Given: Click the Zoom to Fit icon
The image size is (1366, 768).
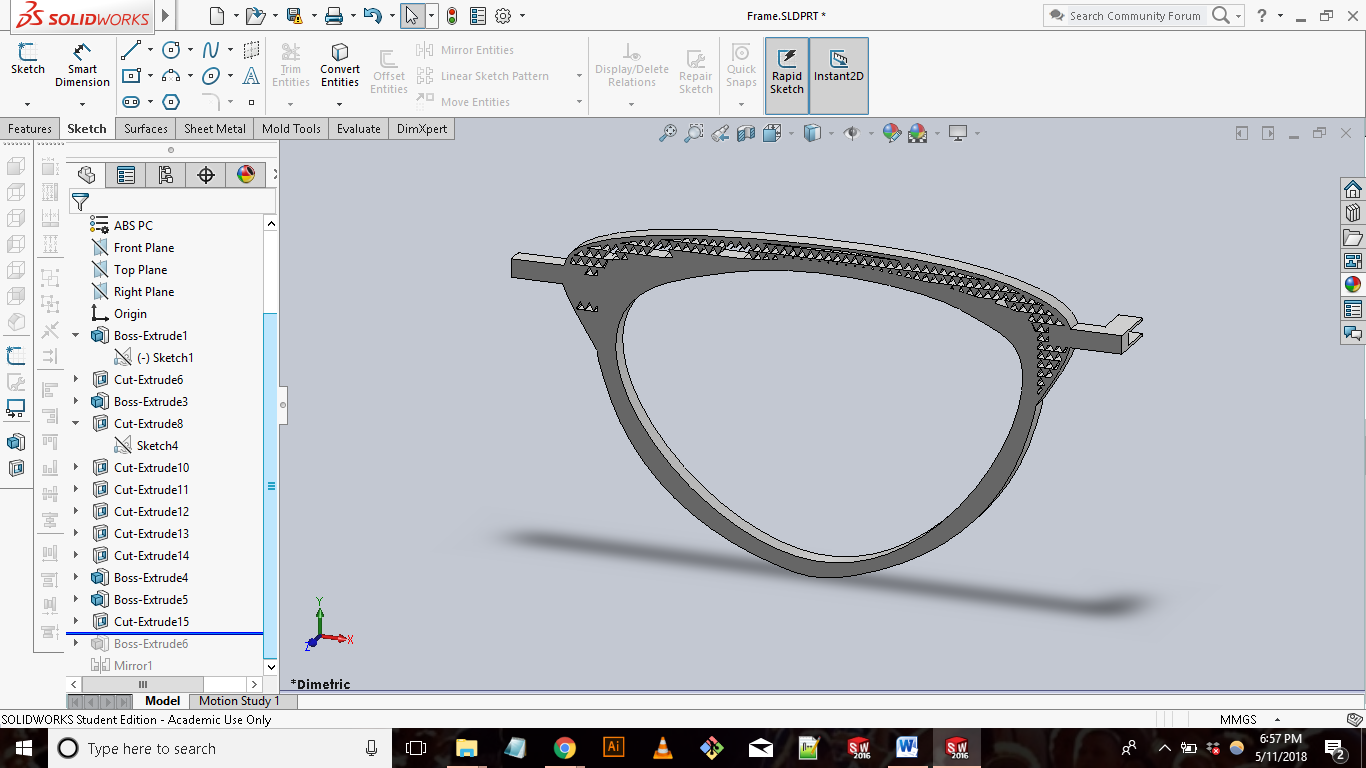Looking at the screenshot, I should [x=667, y=133].
